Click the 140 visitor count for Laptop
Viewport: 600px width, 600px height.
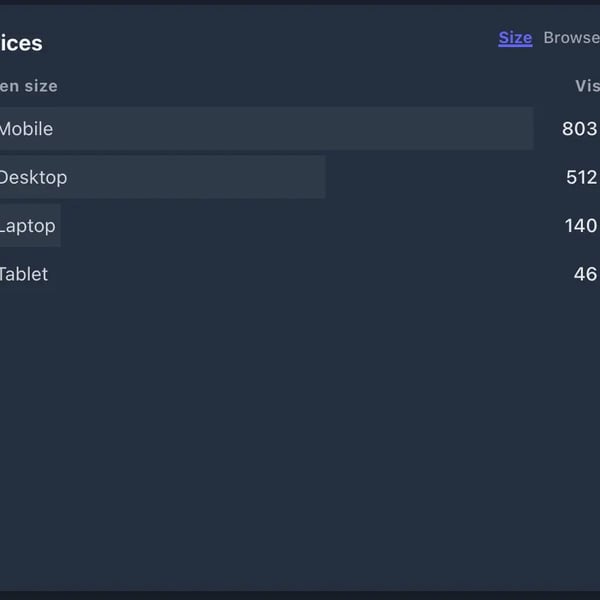point(581,226)
